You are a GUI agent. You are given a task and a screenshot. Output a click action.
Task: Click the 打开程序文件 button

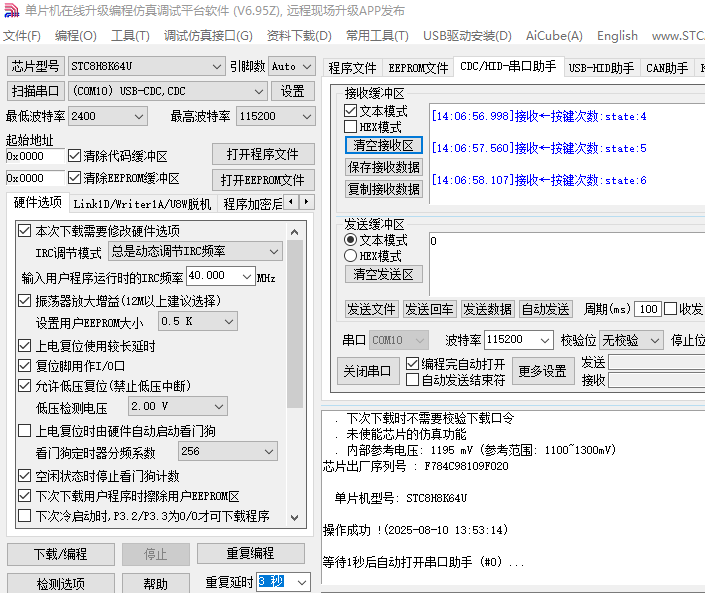click(263, 154)
